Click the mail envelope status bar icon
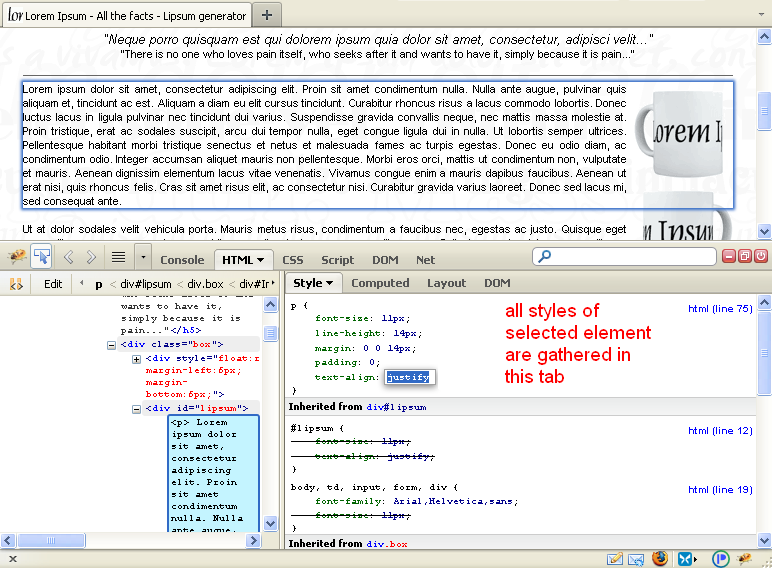The width and height of the screenshot is (772, 568). 636,560
